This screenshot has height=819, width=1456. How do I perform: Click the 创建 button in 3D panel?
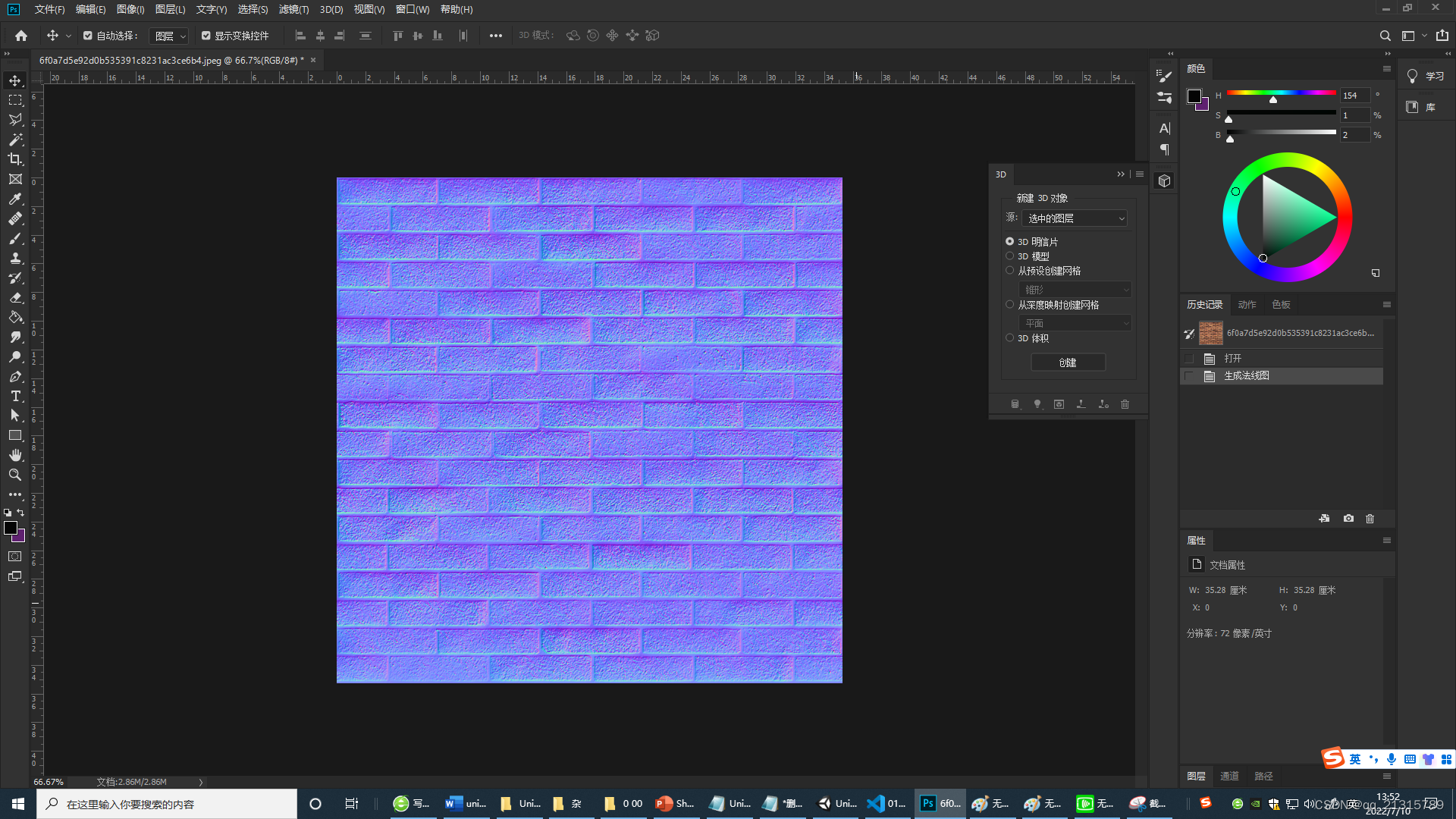pos(1068,362)
